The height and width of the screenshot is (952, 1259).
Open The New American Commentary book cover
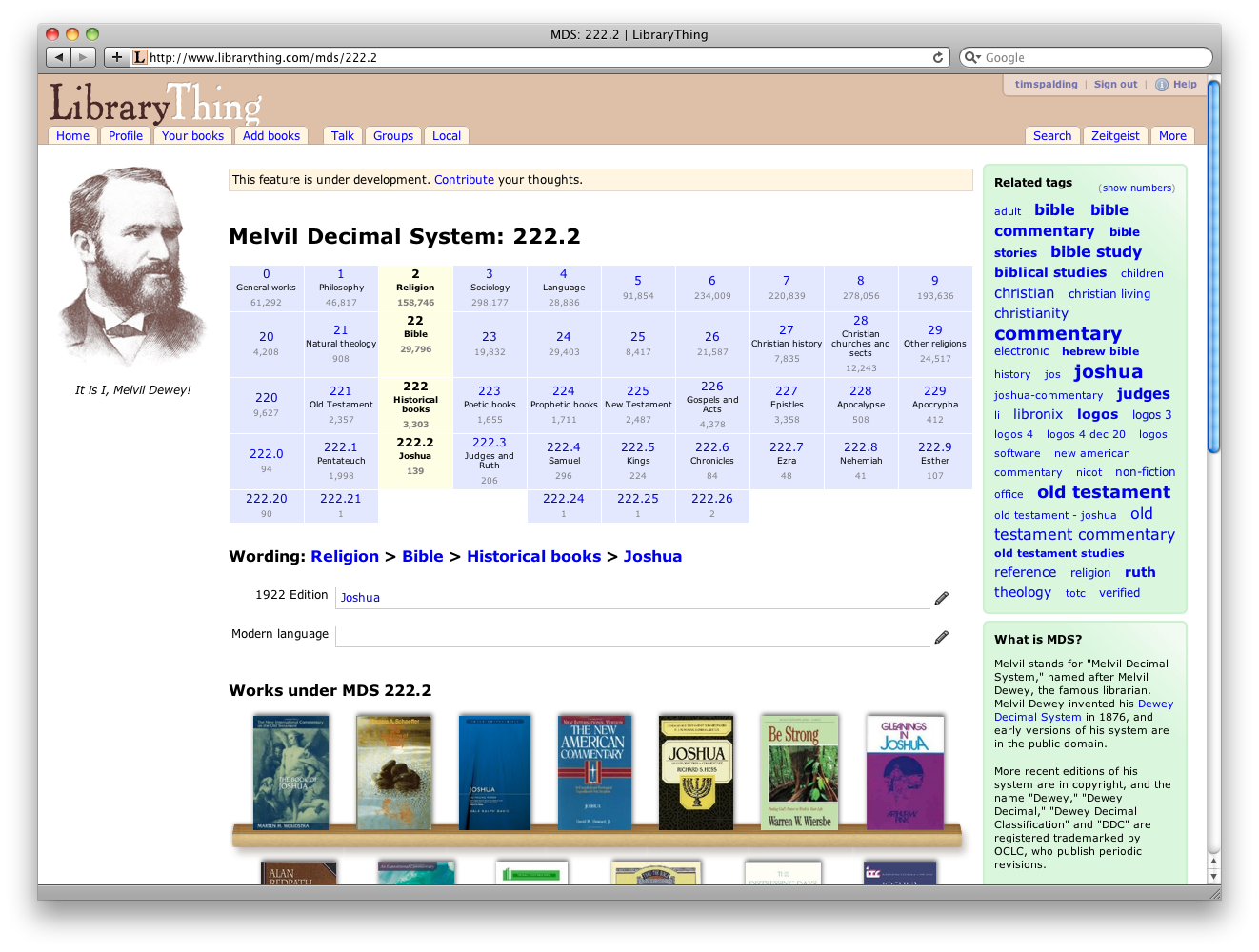[595, 772]
